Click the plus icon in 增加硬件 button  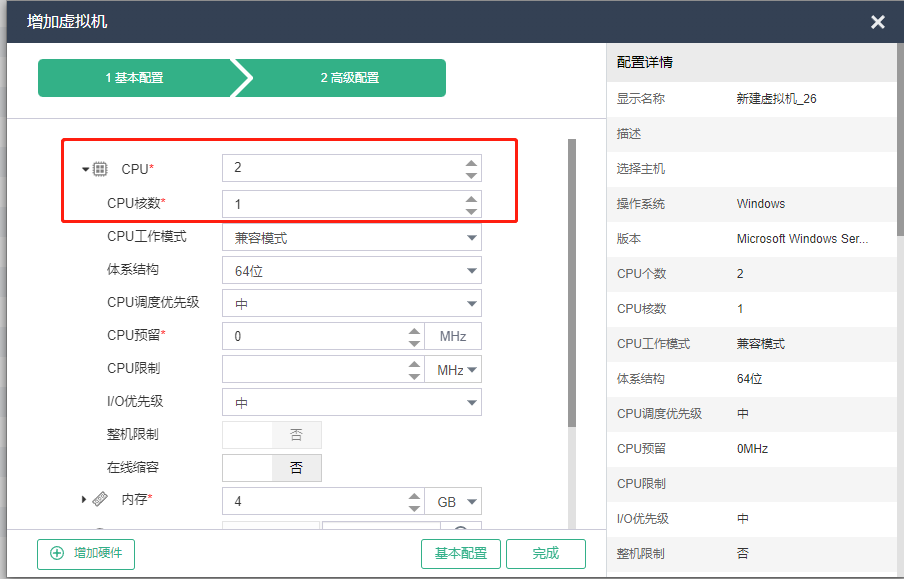pos(57,553)
